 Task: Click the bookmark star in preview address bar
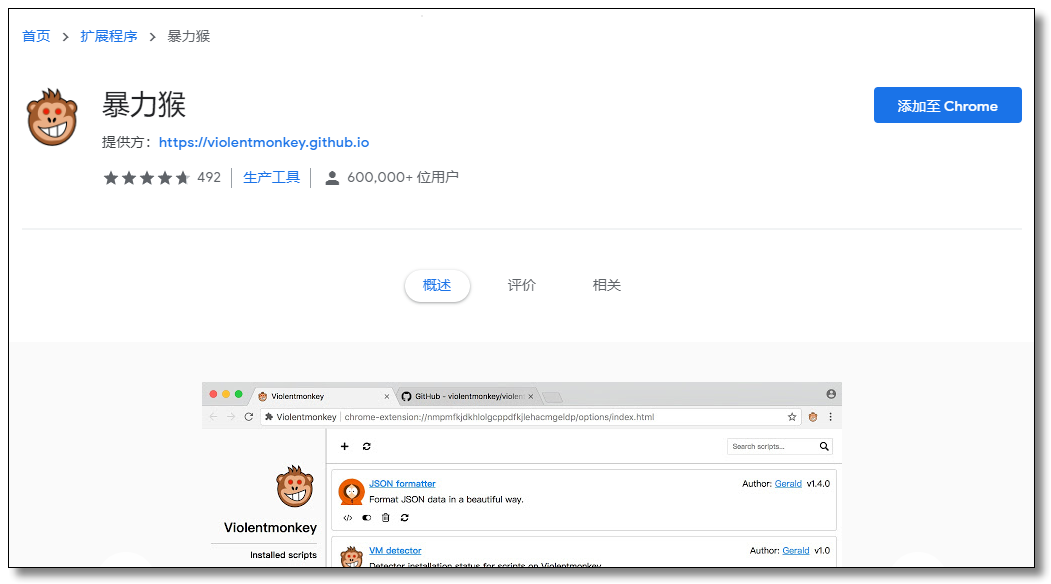pyautogui.click(x=792, y=416)
